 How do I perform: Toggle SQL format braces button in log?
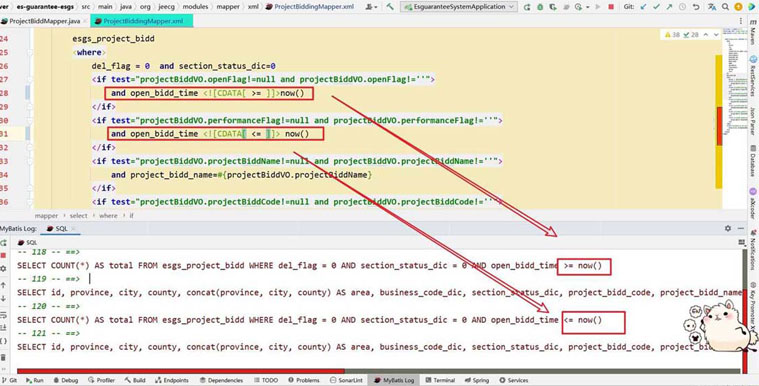coord(3,341)
